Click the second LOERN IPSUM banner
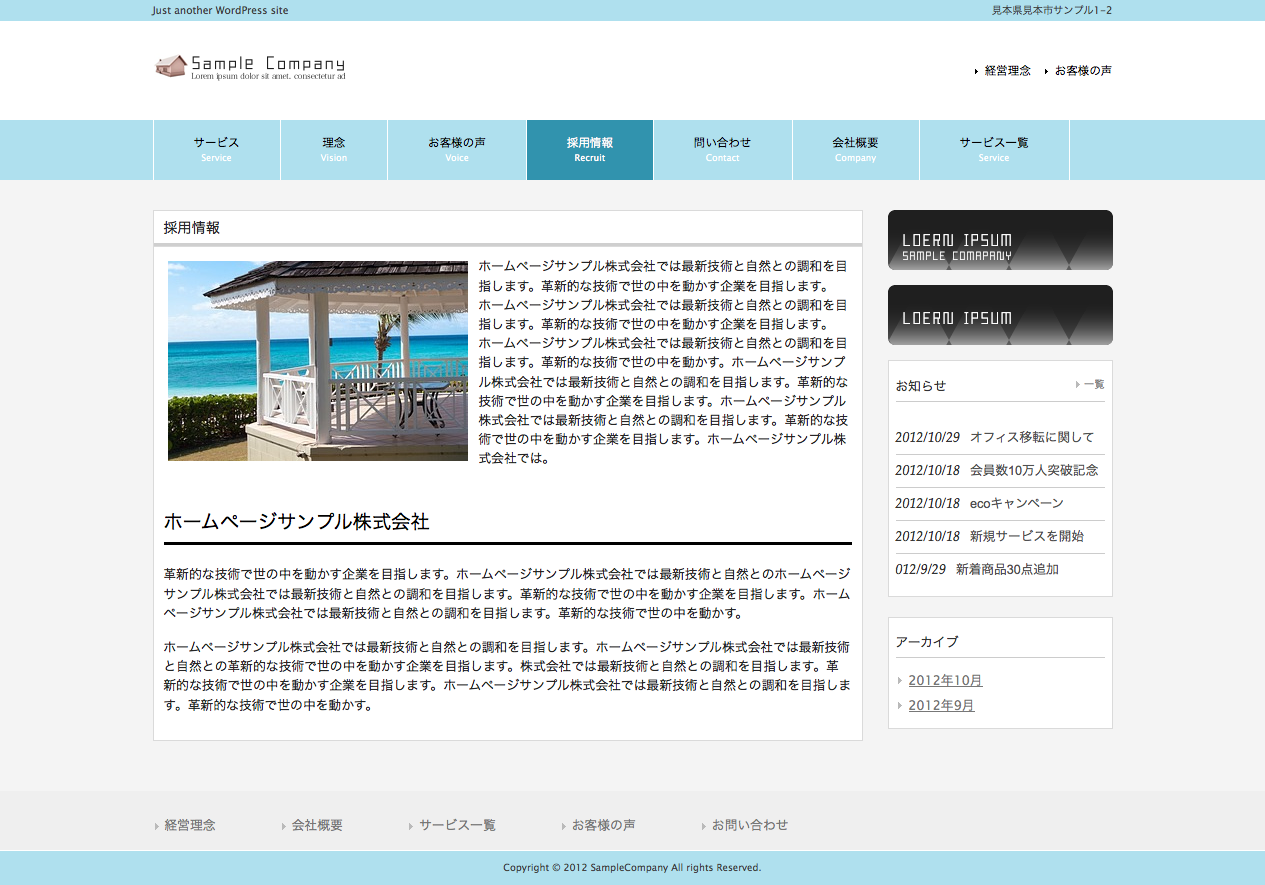The image size is (1265, 885). point(1000,315)
